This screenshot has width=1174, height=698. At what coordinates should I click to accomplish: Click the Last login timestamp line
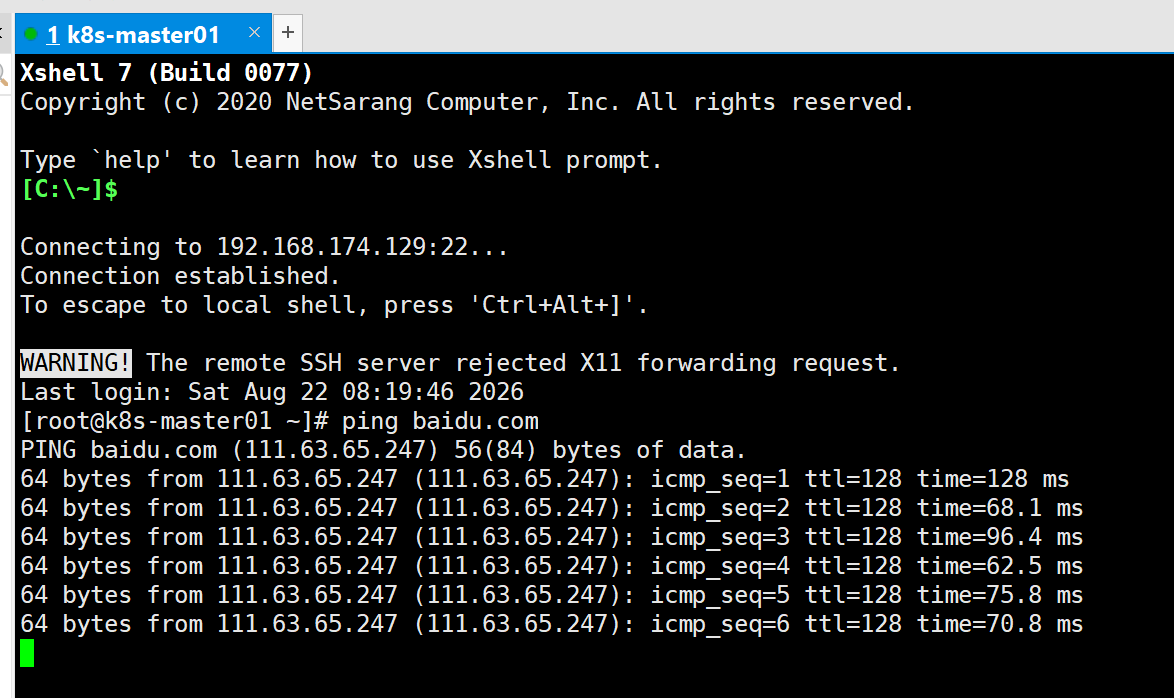[272, 392]
